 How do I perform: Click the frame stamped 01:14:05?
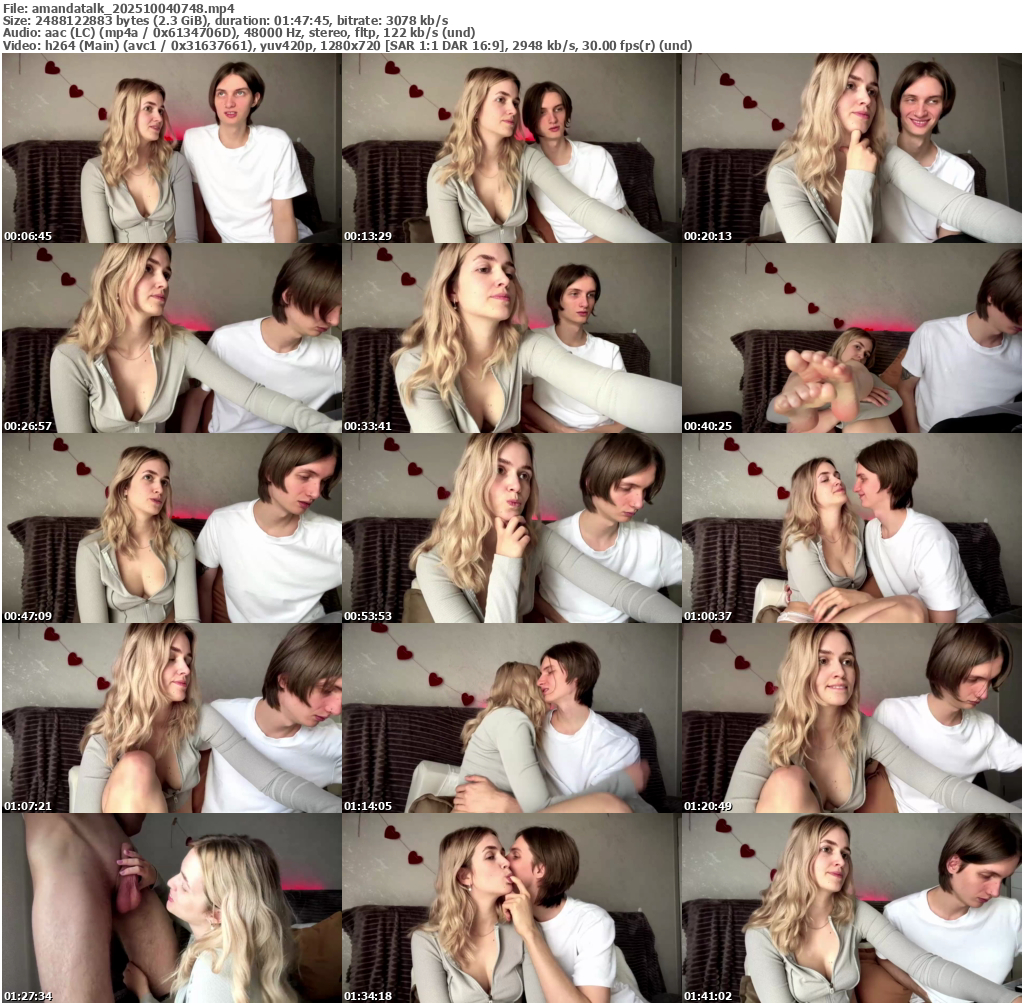511,718
